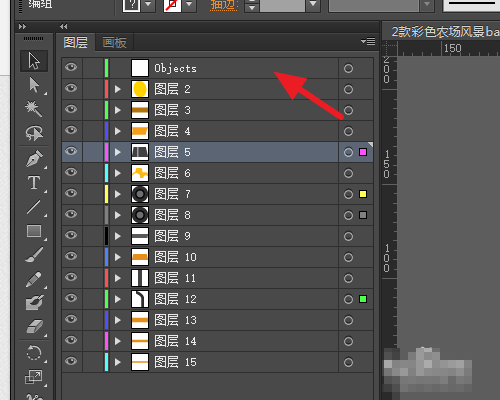Expand 图层 13 contents
This screenshot has width=500, height=400.
[117, 320]
